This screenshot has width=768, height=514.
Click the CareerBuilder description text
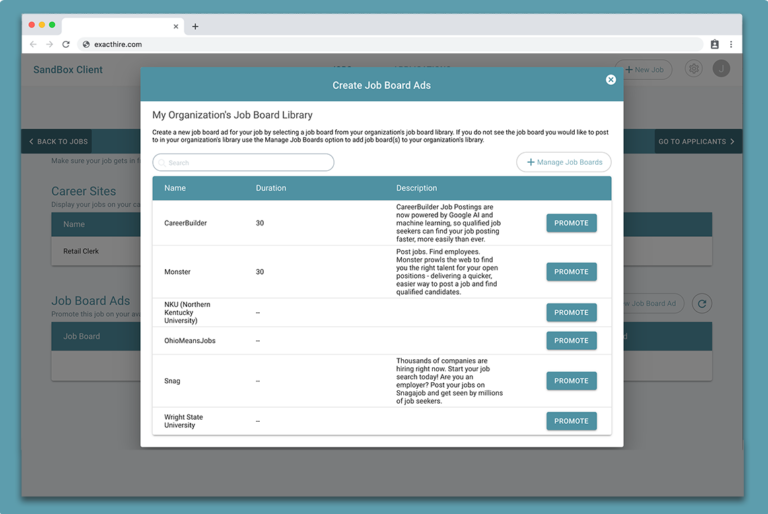pos(448,223)
